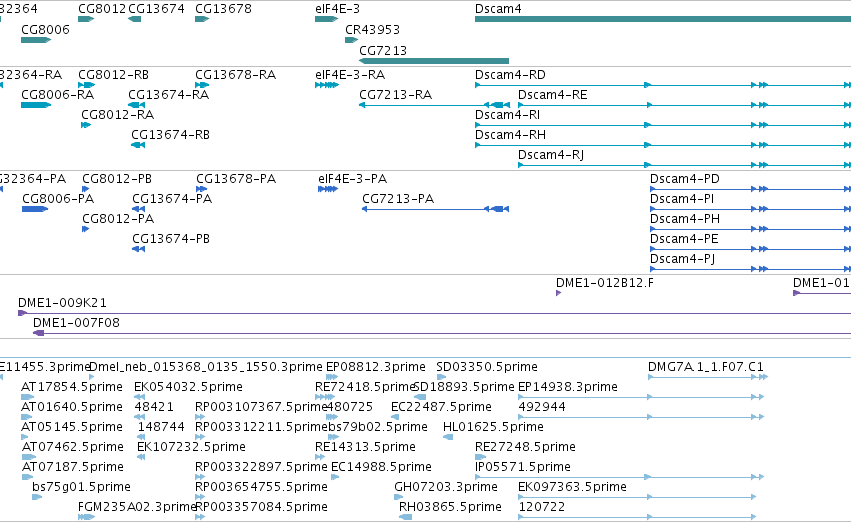Viewport: 851px width, 522px height.
Task: Click the CG8012 gene label
Action: pyautogui.click(x=102, y=9)
